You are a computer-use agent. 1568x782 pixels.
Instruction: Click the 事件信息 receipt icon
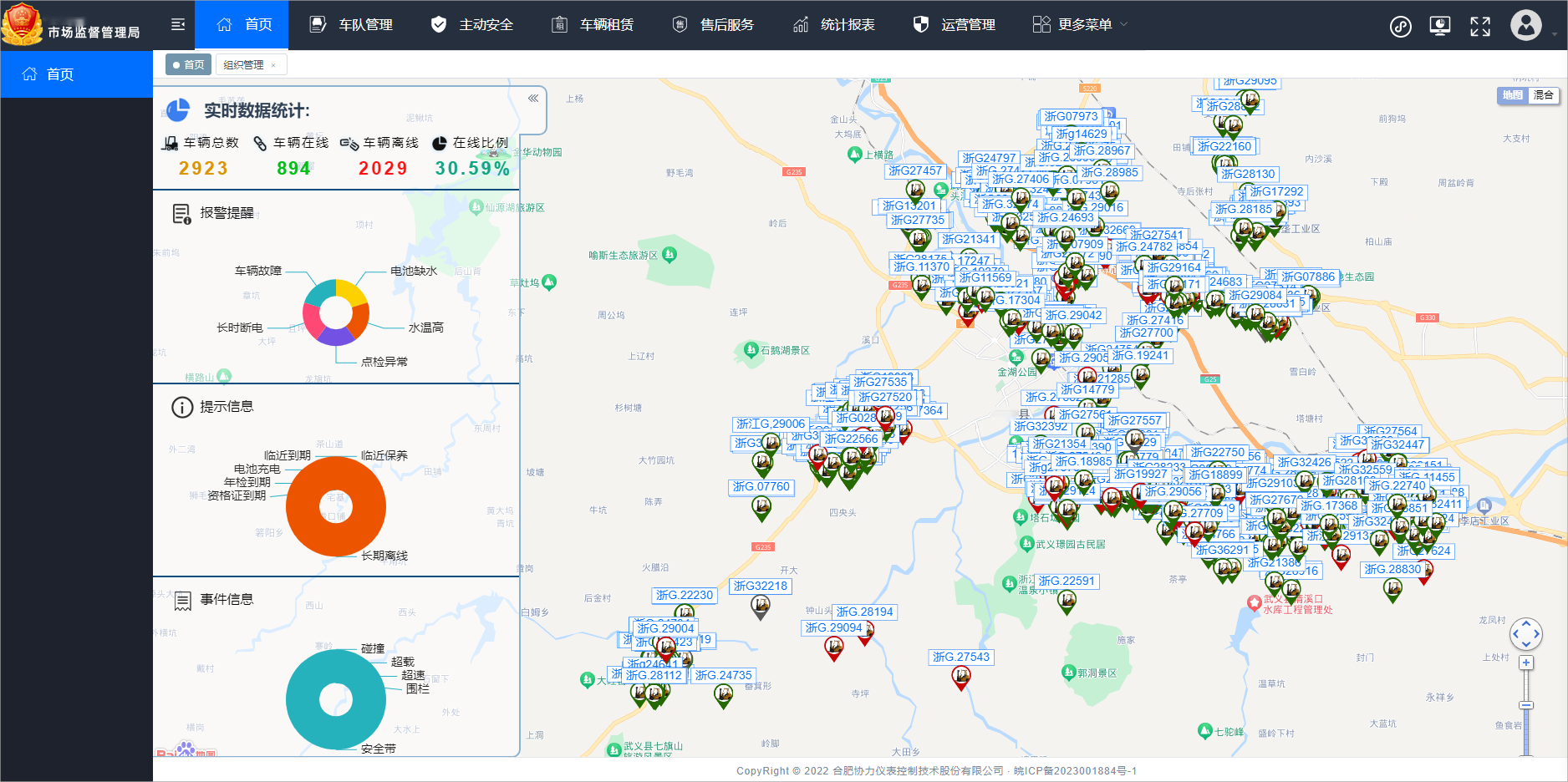(182, 600)
